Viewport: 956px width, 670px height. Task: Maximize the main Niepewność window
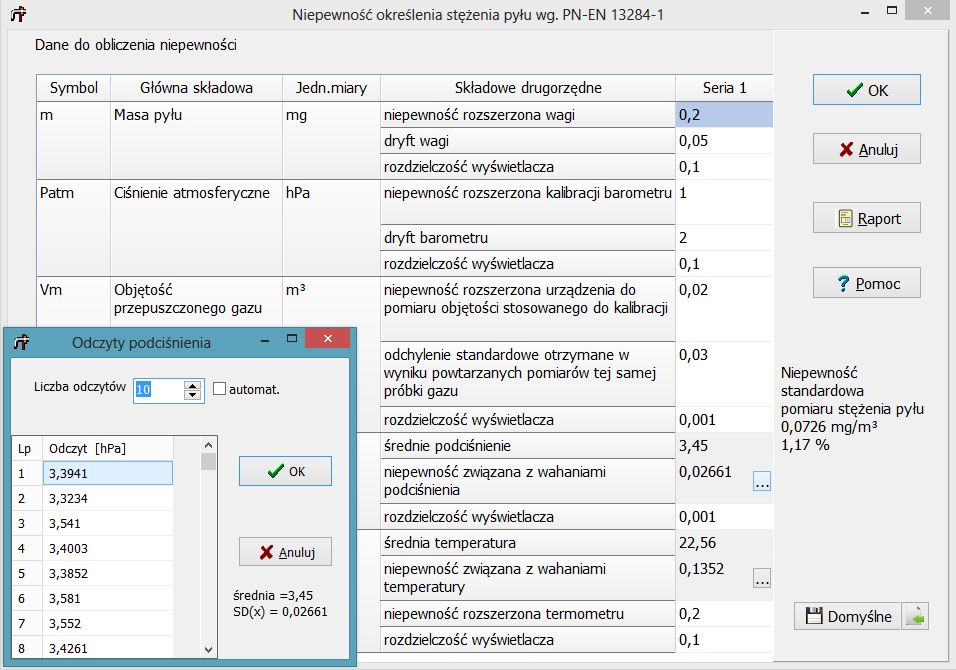892,12
